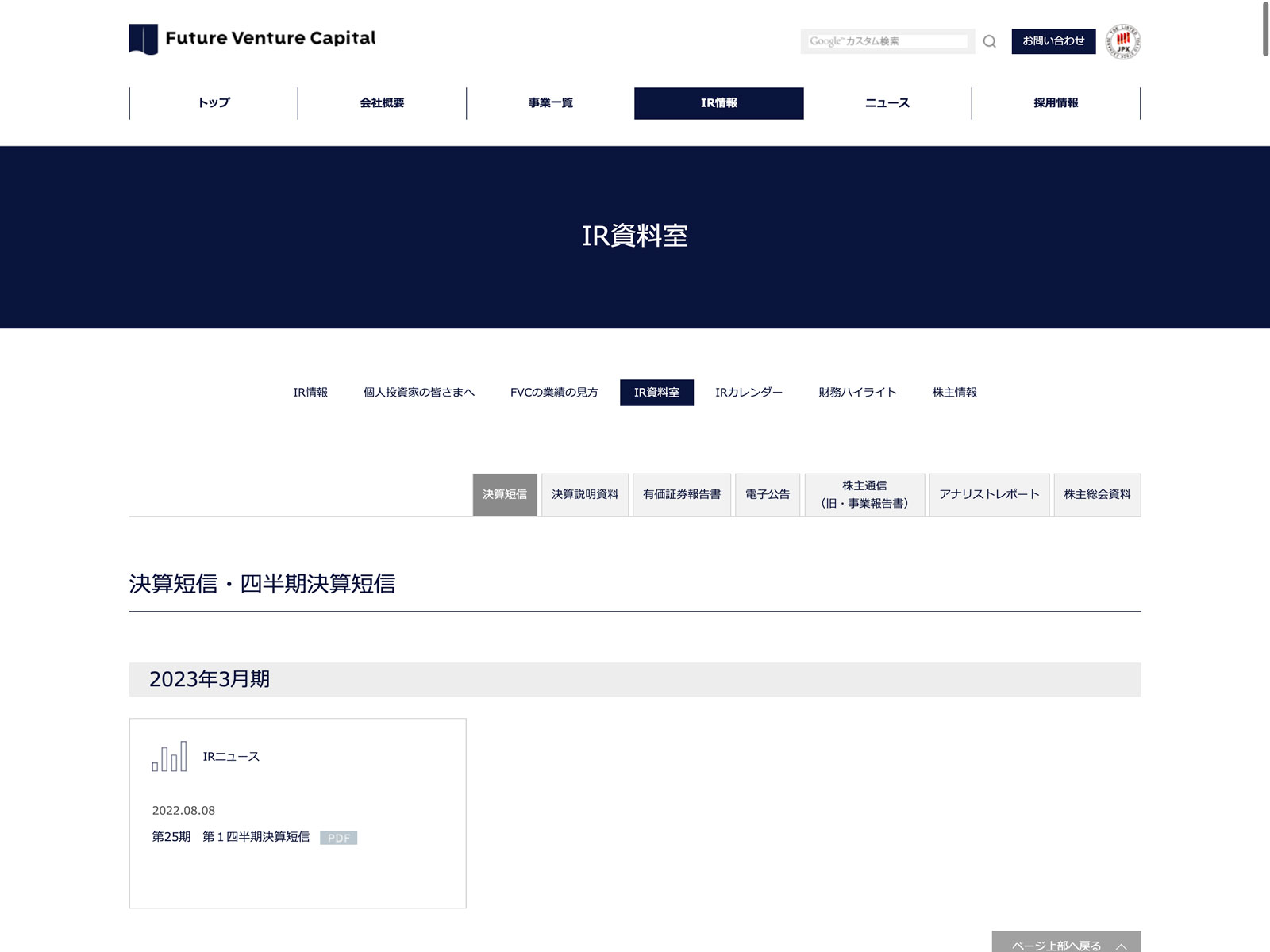The height and width of the screenshot is (952, 1270).
Task: Click the magnifying glass search icon
Action: tap(989, 41)
